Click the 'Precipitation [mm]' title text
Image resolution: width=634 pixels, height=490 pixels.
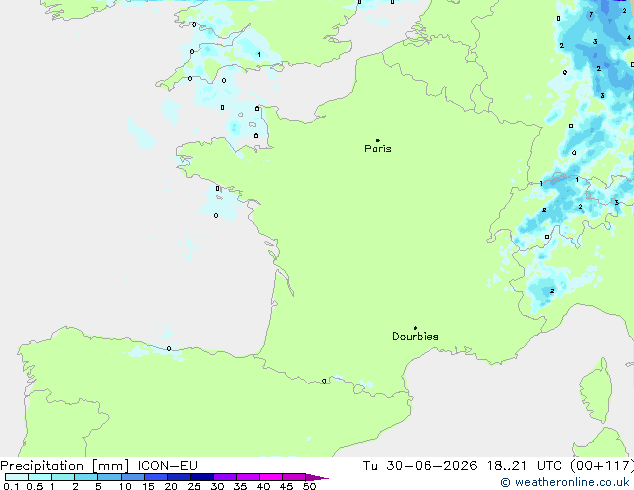pyautogui.click(x=65, y=466)
